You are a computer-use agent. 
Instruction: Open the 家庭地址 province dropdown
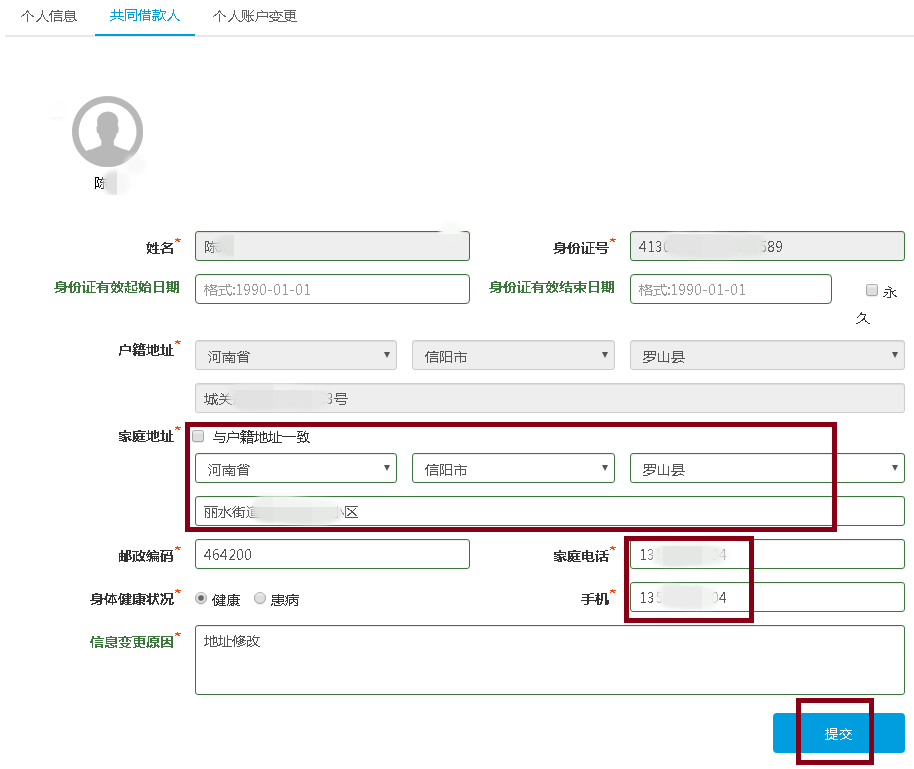point(295,467)
